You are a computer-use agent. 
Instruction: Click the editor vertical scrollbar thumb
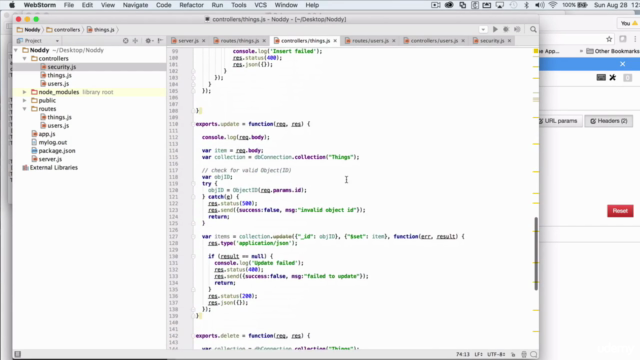(x=536, y=253)
